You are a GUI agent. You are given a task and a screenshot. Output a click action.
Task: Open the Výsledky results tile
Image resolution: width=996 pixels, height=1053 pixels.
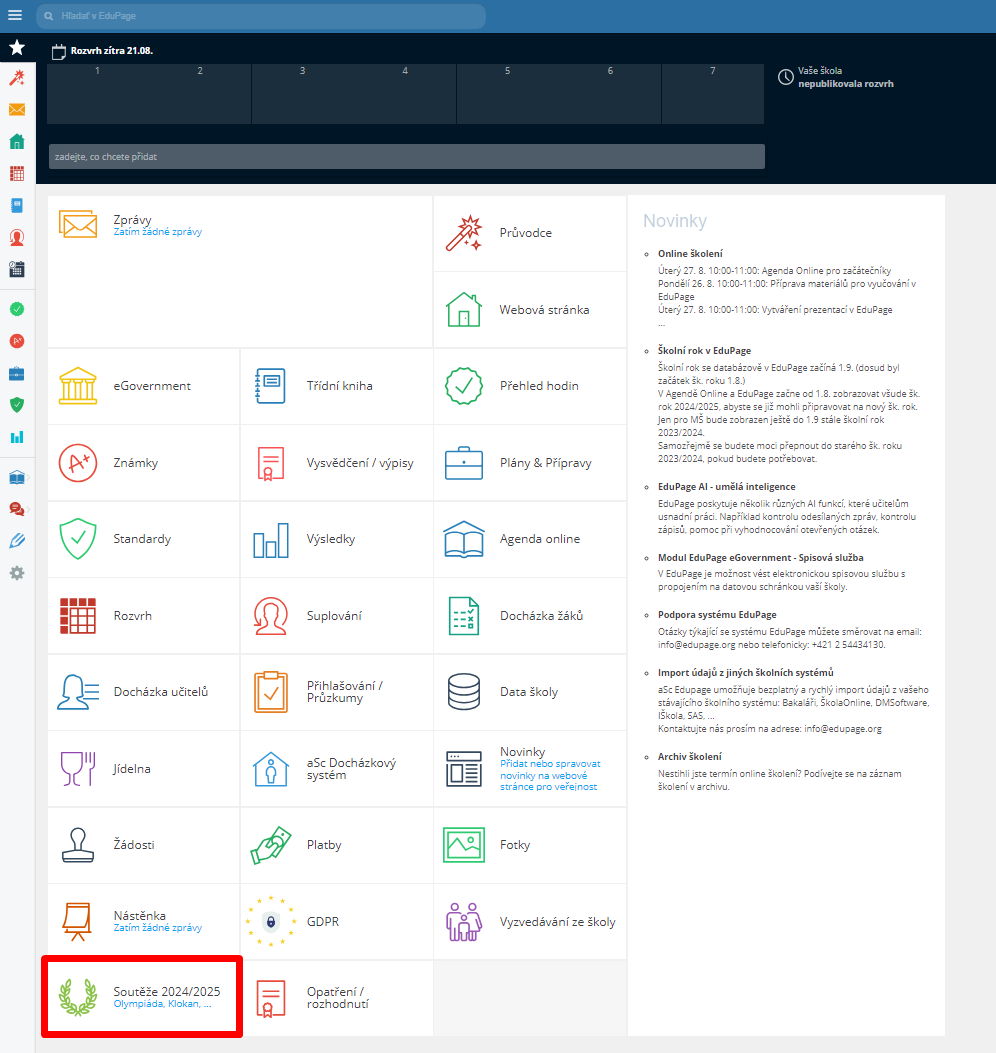(x=336, y=539)
